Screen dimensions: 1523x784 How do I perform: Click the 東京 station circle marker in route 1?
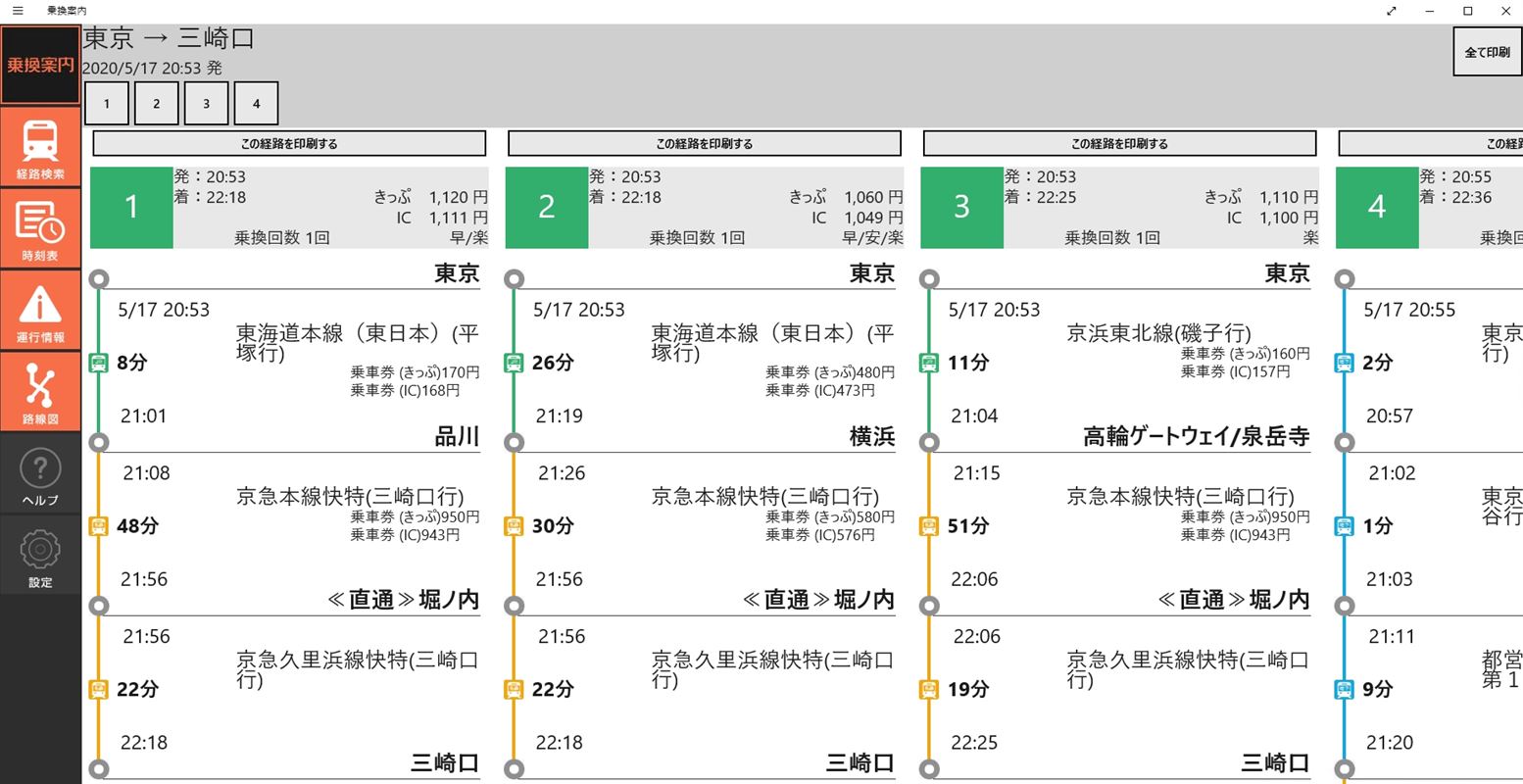pos(98,279)
